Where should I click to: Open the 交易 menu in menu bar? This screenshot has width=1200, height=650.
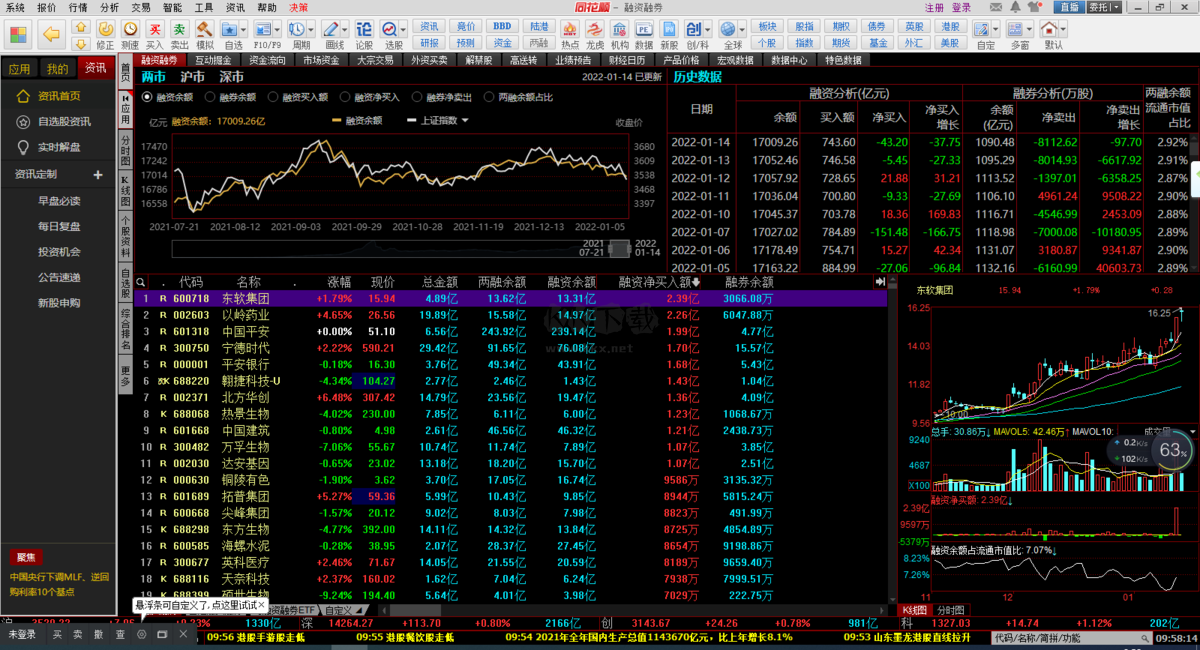click(x=141, y=7)
